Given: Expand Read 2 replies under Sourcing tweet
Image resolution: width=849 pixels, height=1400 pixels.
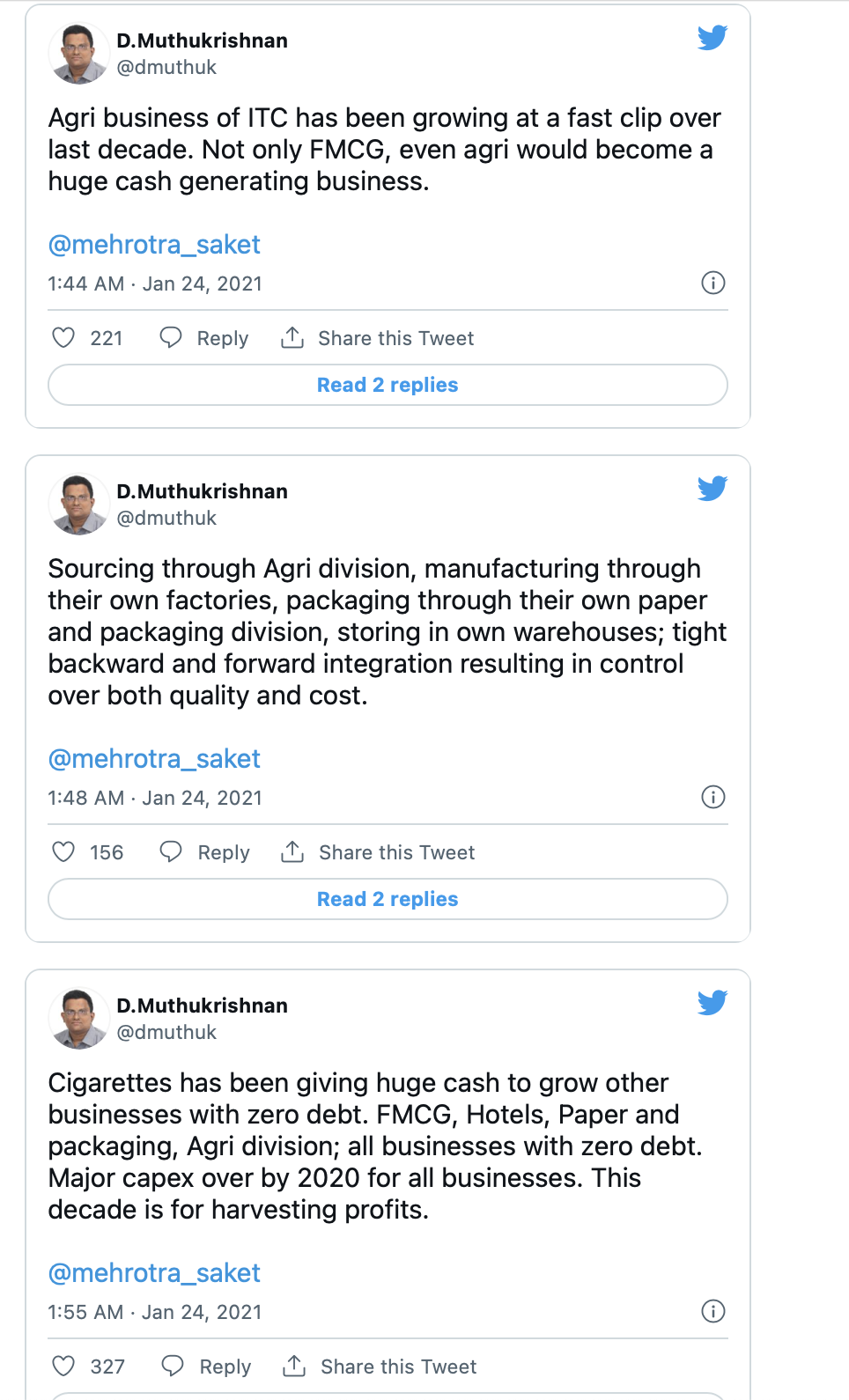Looking at the screenshot, I should point(388,899).
